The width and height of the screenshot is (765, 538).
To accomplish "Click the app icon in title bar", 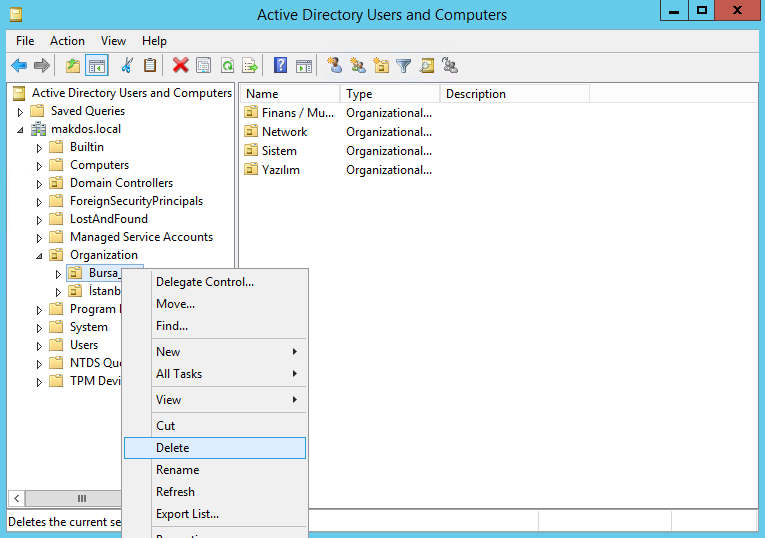I will coord(16,14).
